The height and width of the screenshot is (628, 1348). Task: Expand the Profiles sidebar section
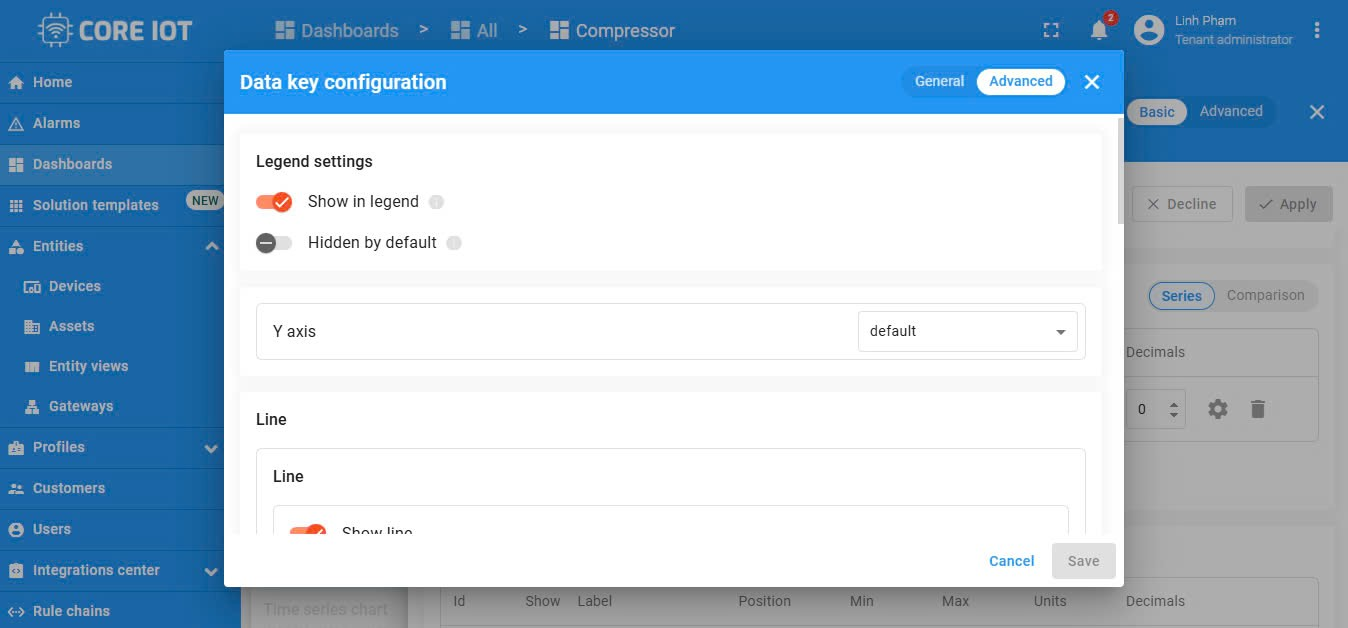(x=211, y=448)
